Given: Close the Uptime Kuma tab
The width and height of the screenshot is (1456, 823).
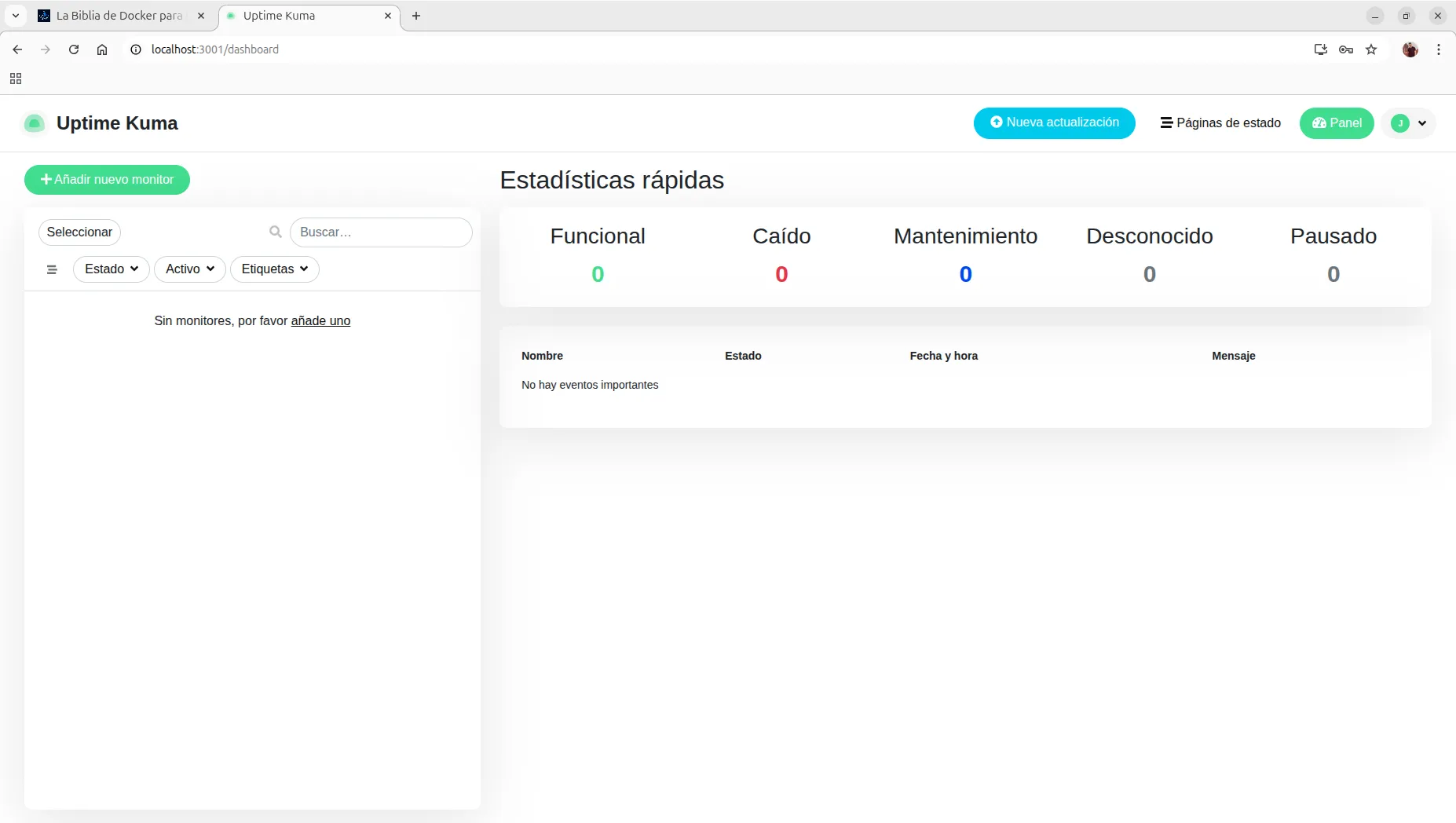Looking at the screenshot, I should point(388,16).
